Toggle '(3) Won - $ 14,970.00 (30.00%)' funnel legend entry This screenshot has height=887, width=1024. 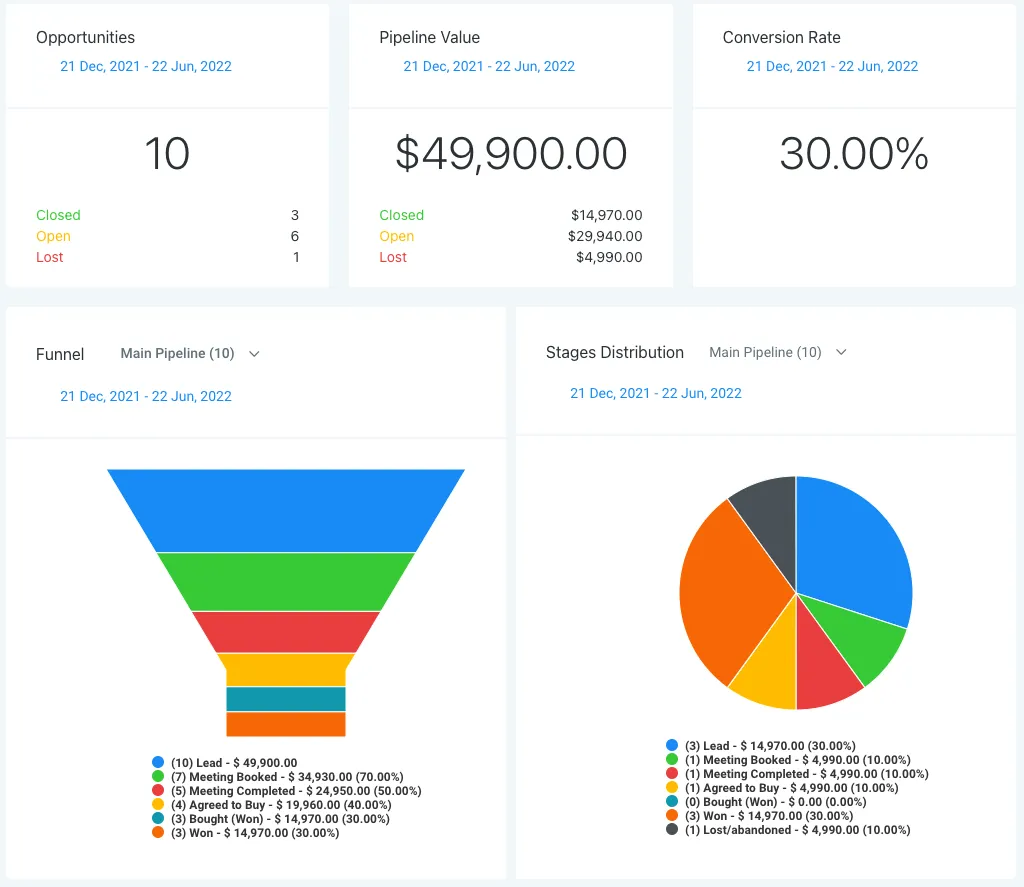coord(255,833)
